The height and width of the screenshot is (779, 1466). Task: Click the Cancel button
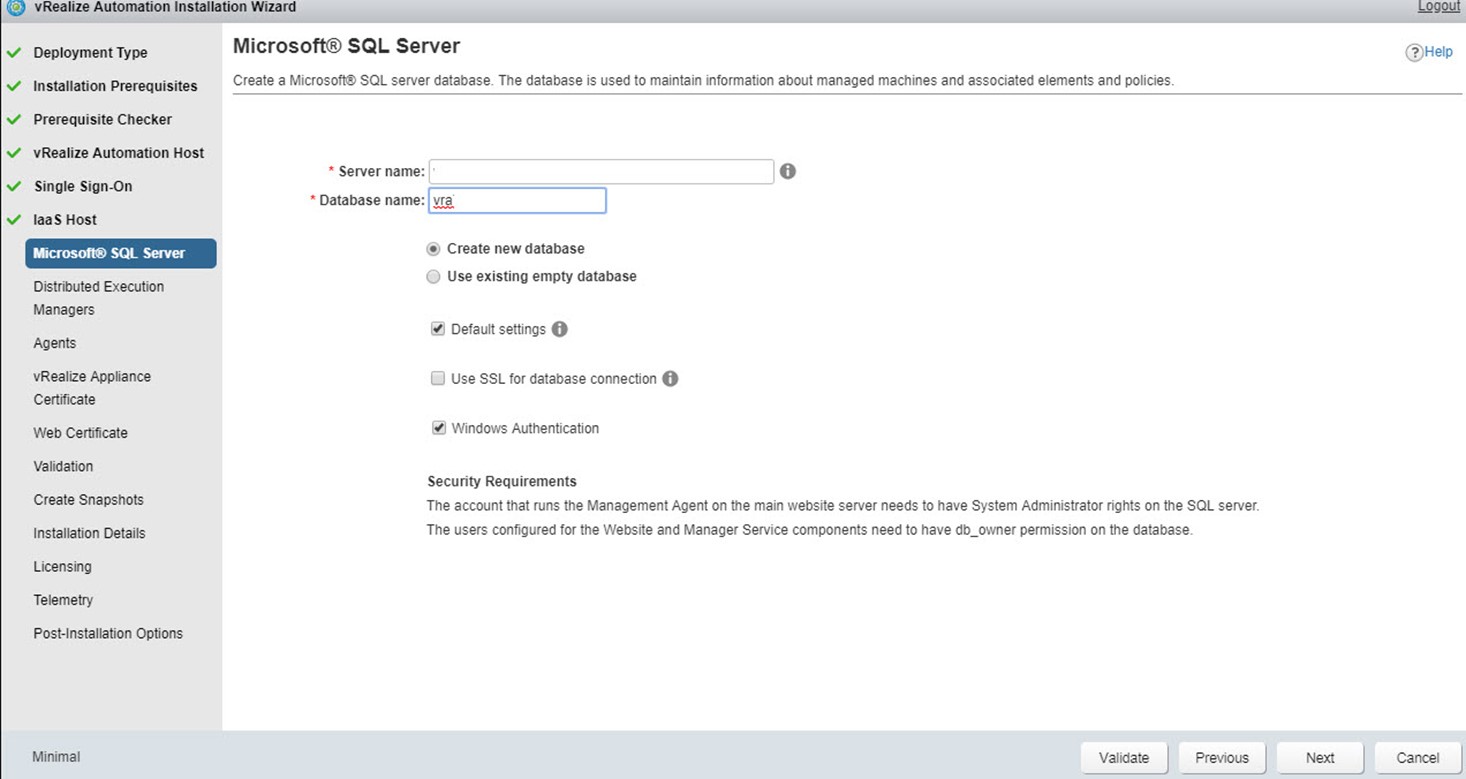pyautogui.click(x=1418, y=757)
